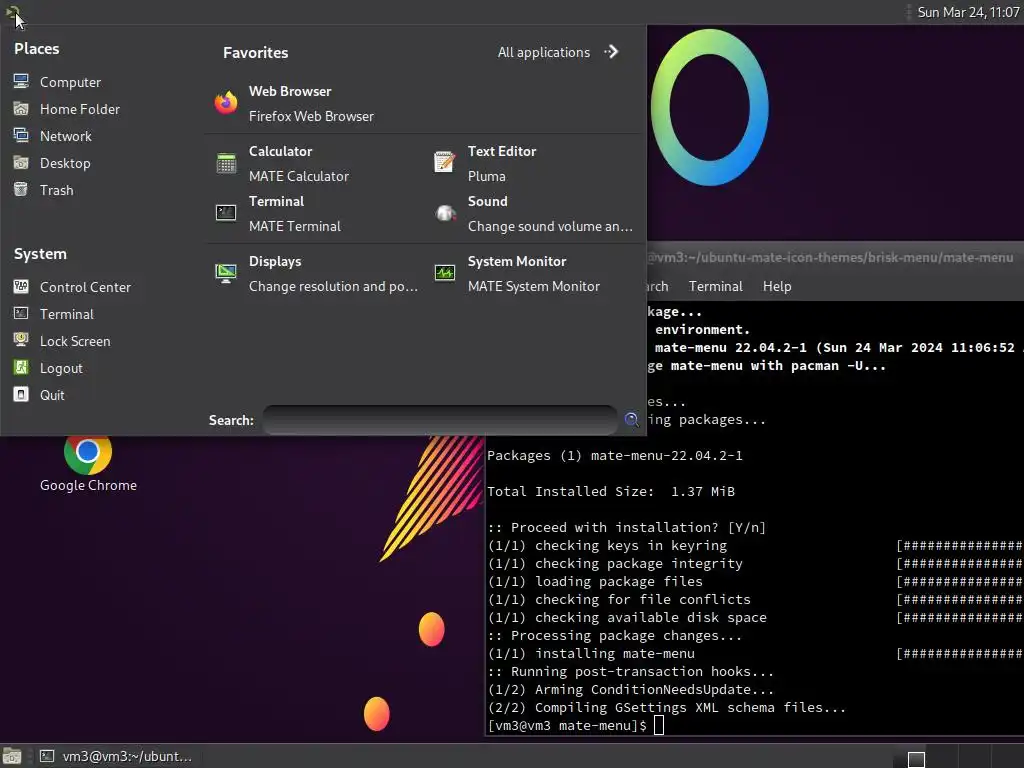This screenshot has width=1024, height=768.
Task: Show All applications view
Action: 543,52
